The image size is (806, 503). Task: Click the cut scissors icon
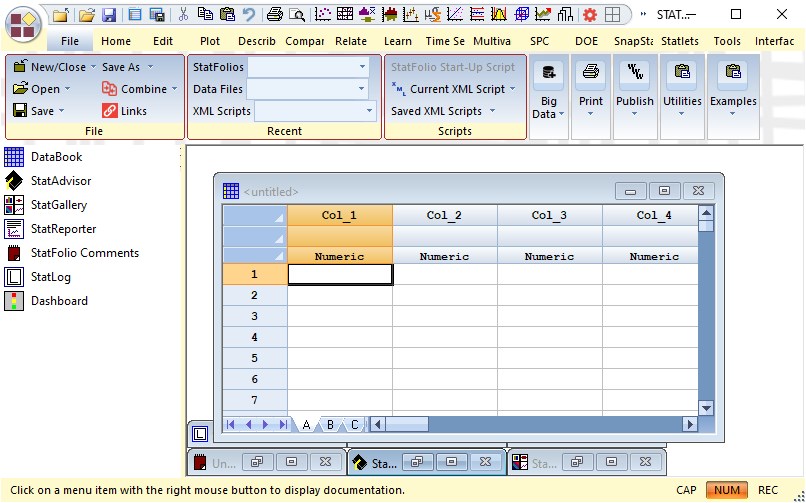tap(183, 14)
